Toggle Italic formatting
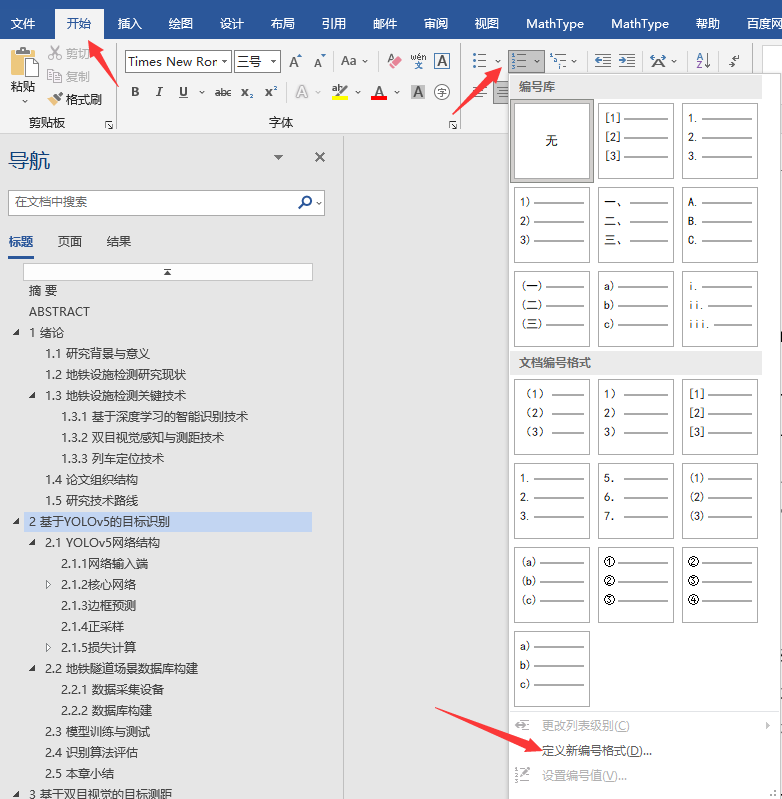Screen dimensions: 782x799 159,92
